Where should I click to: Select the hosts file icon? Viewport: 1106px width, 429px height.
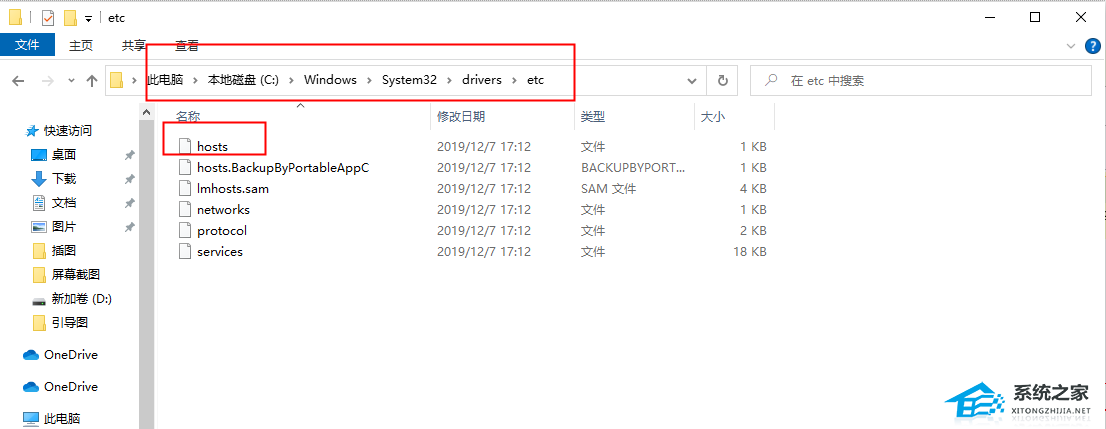pyautogui.click(x=185, y=146)
